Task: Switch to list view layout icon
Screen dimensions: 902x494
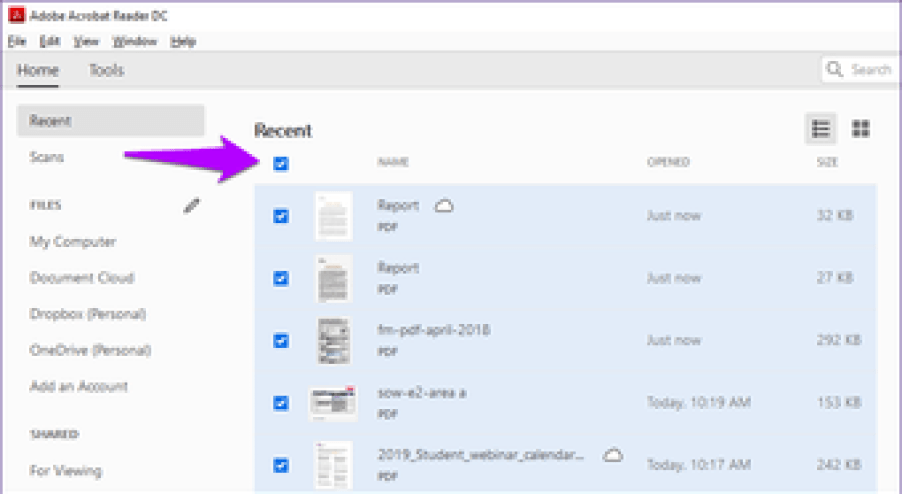Action: (821, 129)
